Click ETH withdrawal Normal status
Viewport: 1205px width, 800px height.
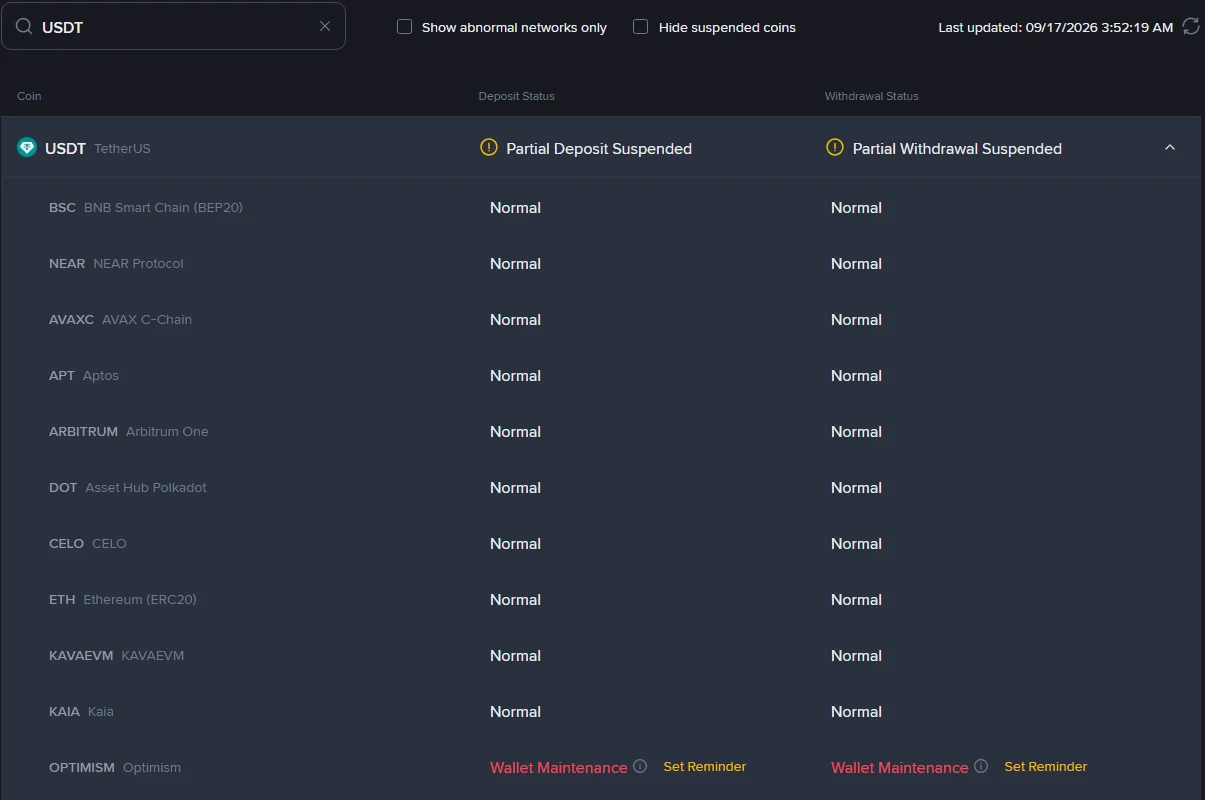856,600
